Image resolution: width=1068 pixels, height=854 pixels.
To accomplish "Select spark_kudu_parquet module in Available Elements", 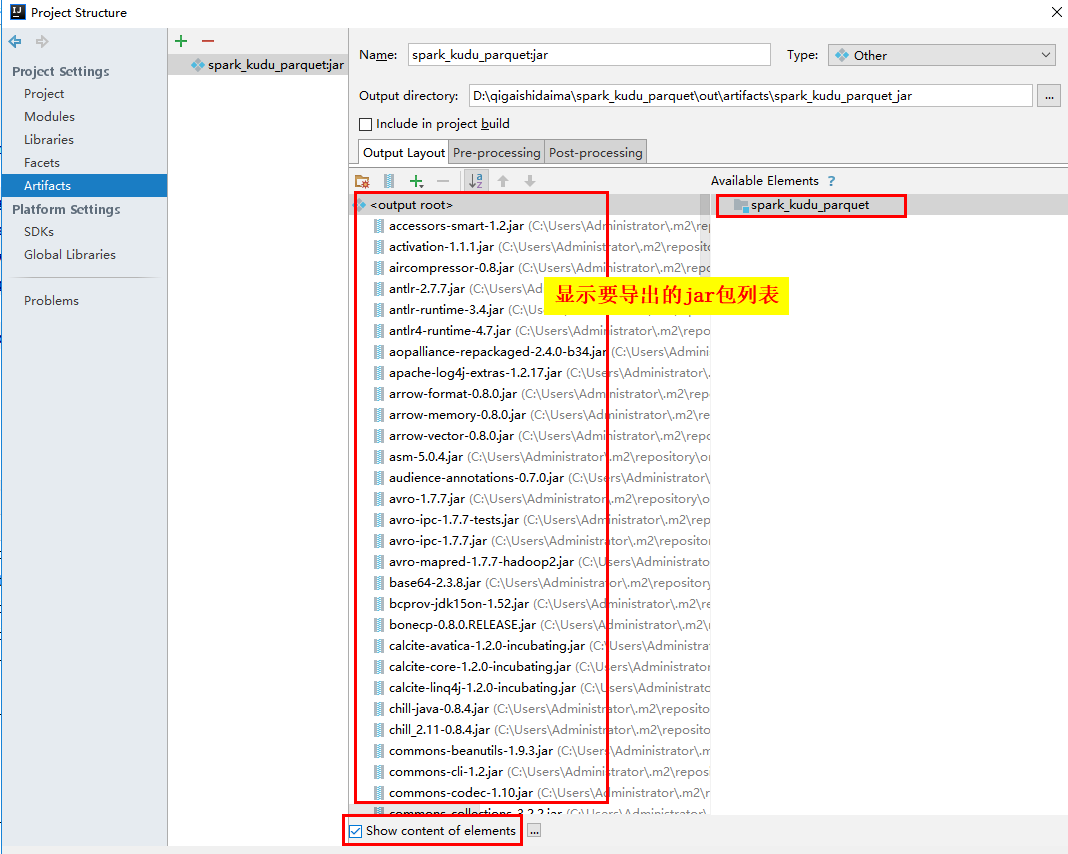I will click(810, 205).
